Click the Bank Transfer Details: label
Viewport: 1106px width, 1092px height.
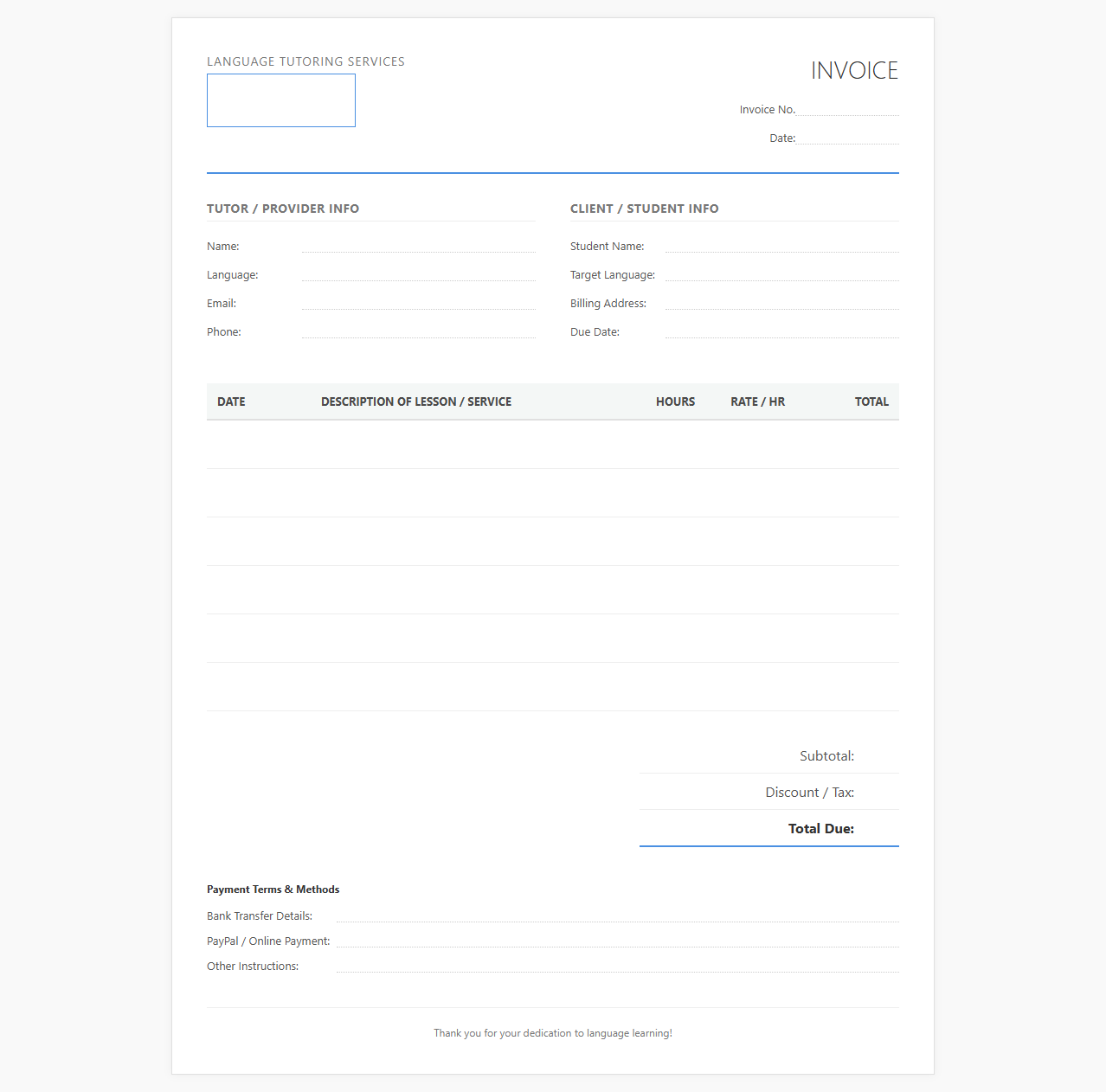[x=260, y=916]
